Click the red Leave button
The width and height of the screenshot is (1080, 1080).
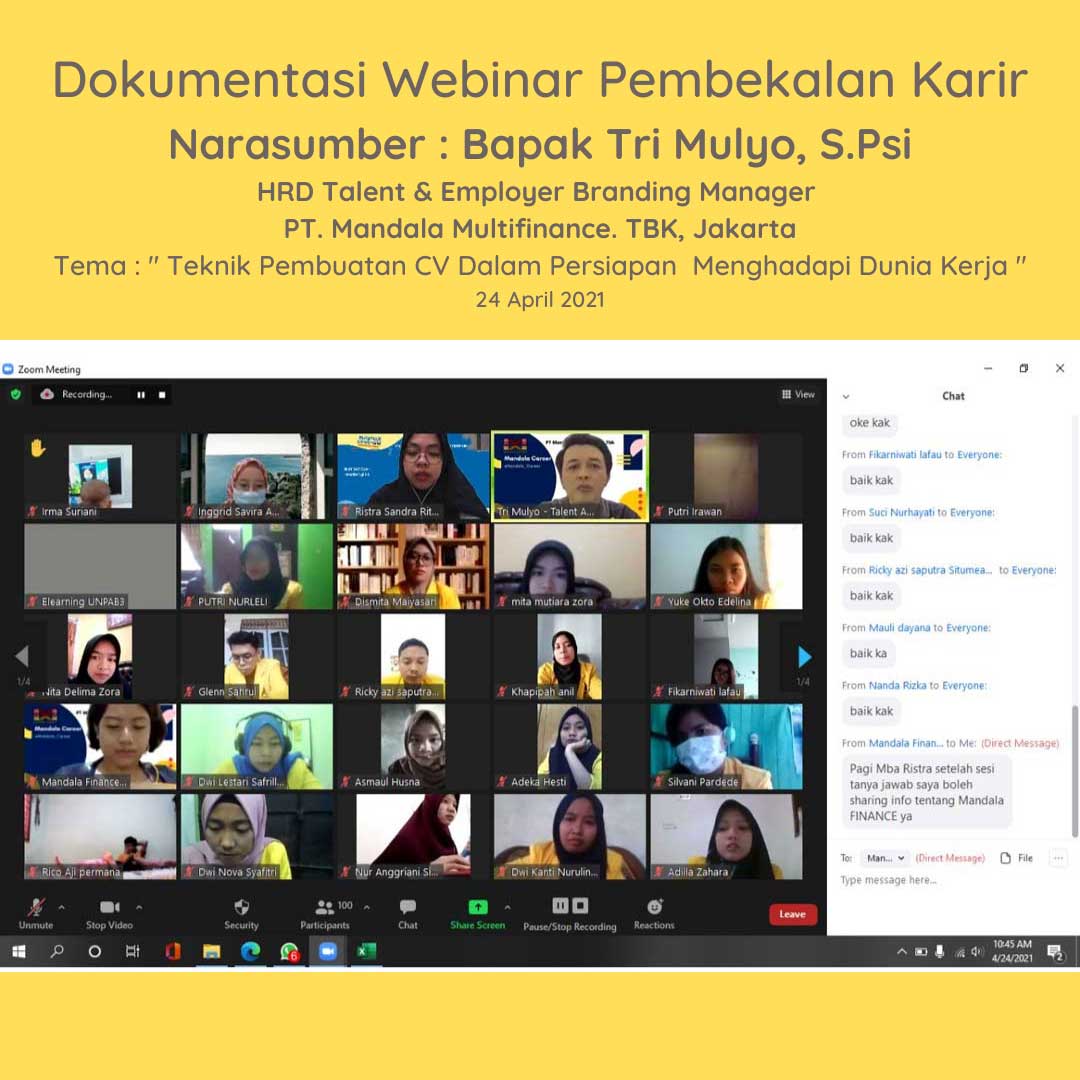(793, 914)
